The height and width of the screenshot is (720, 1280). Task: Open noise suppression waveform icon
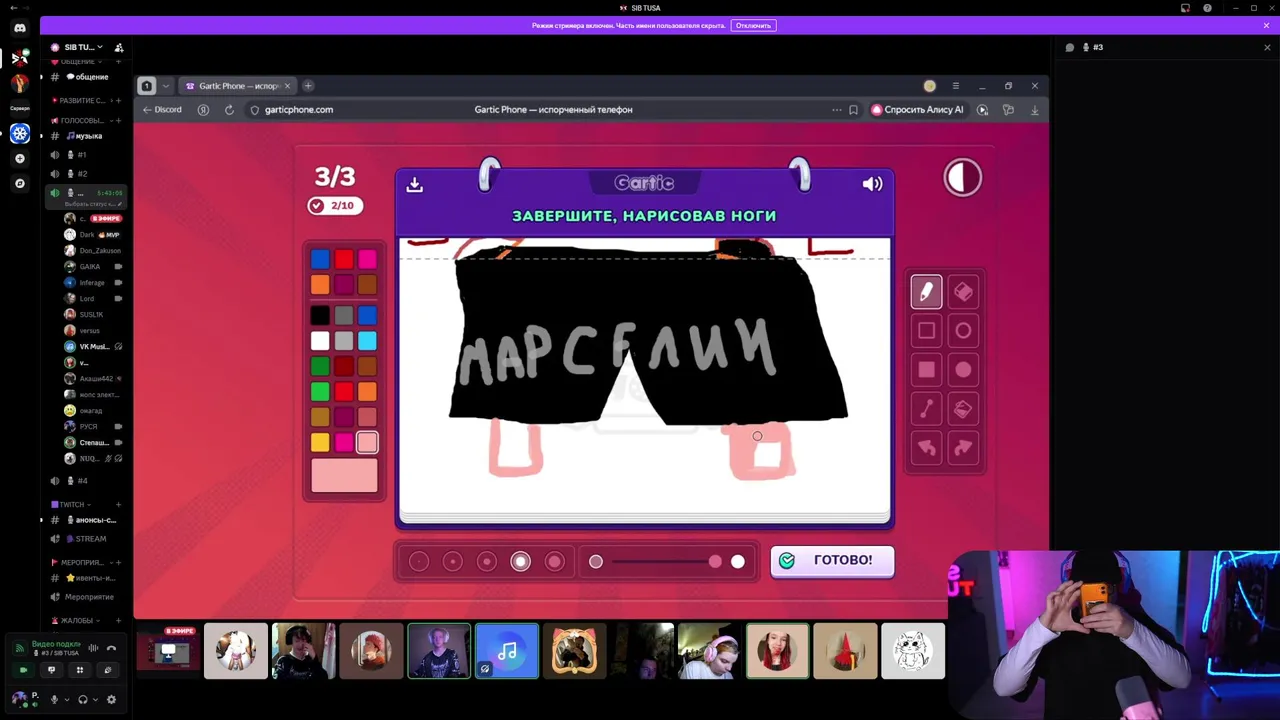(93, 648)
